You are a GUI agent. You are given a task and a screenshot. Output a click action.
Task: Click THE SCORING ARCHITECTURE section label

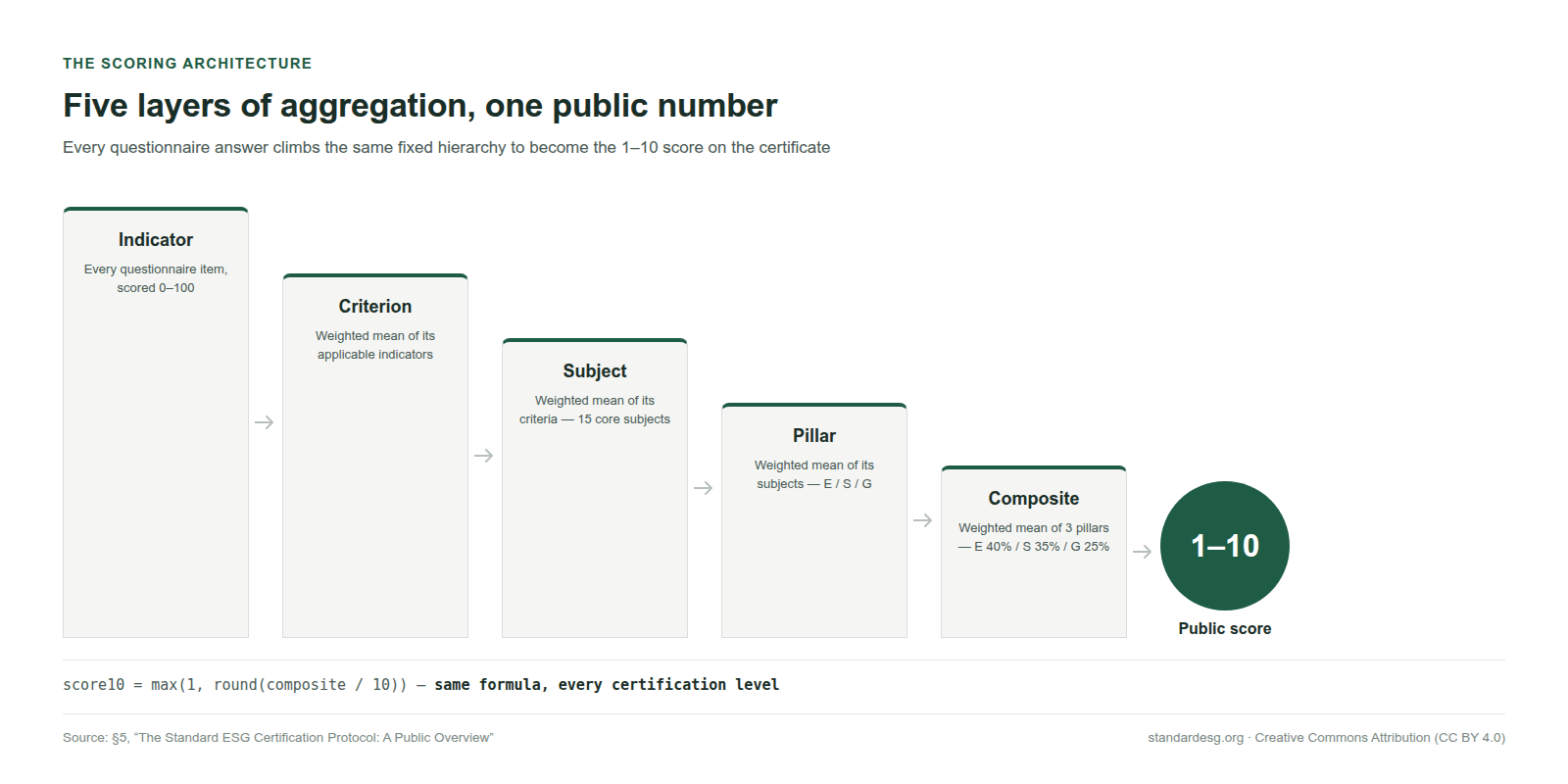(187, 64)
